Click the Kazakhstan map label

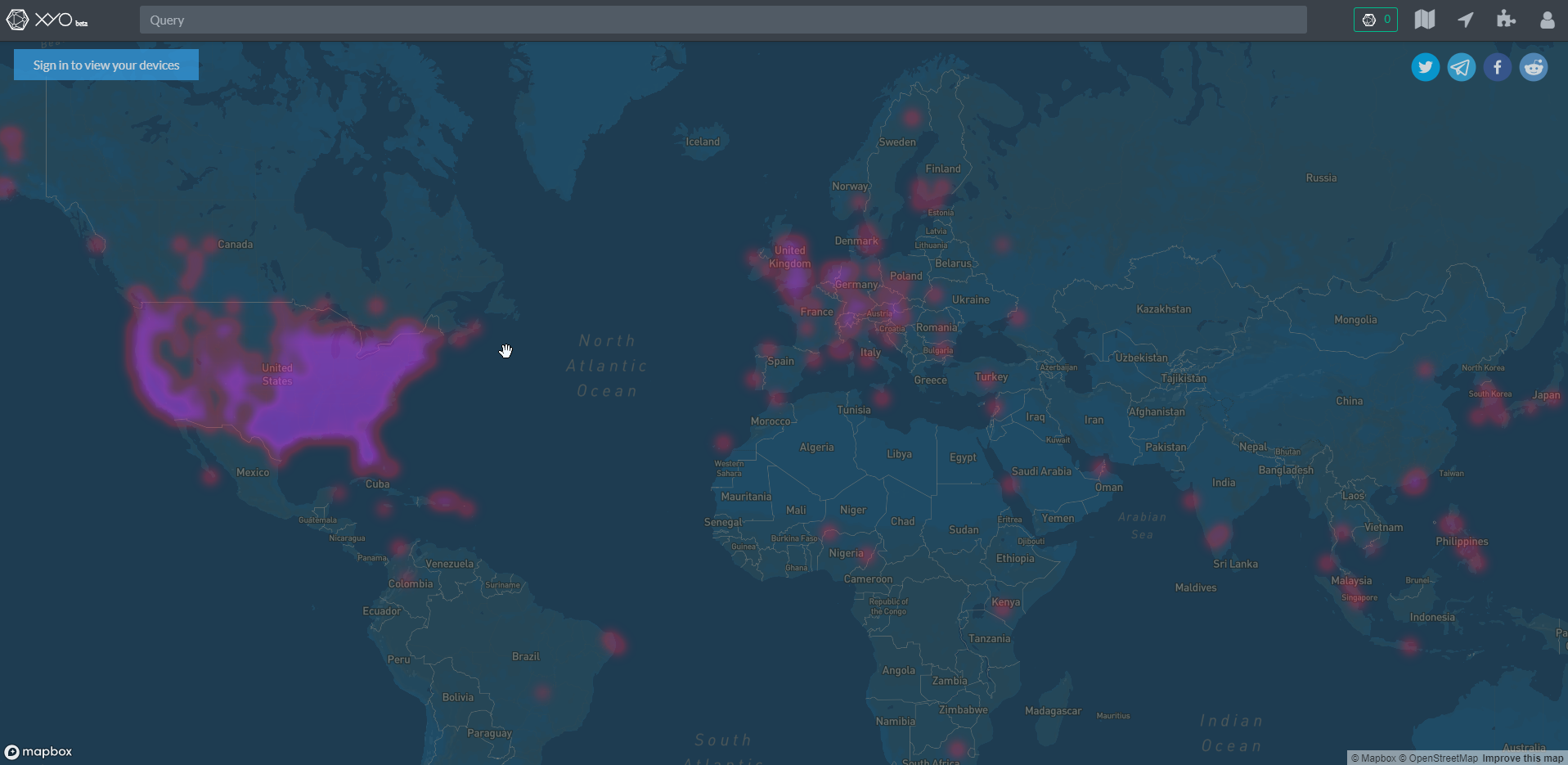1164,309
